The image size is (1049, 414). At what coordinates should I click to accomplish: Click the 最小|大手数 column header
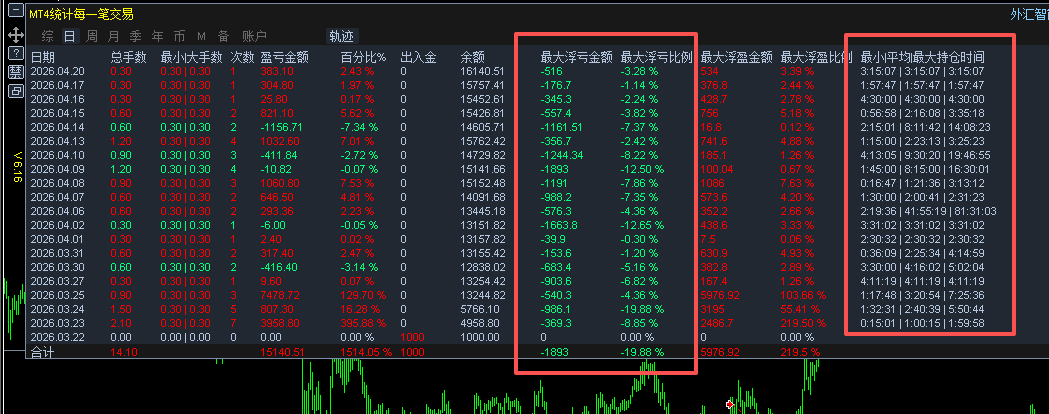(x=191, y=58)
